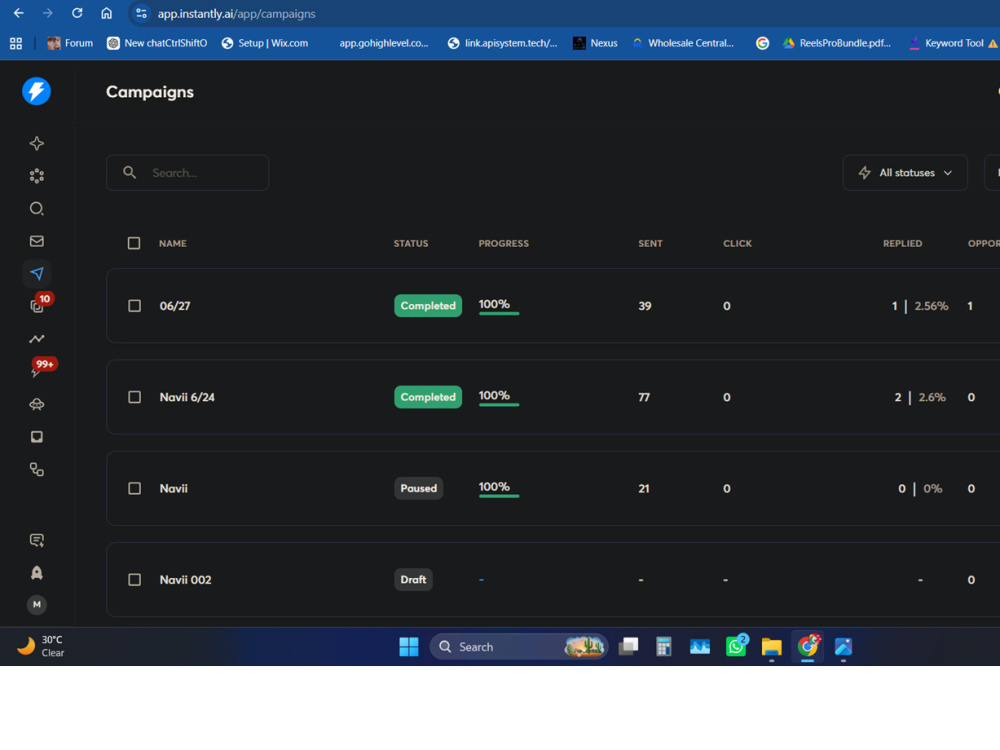Tick the checkbox for the Navii campaign

(x=135, y=489)
